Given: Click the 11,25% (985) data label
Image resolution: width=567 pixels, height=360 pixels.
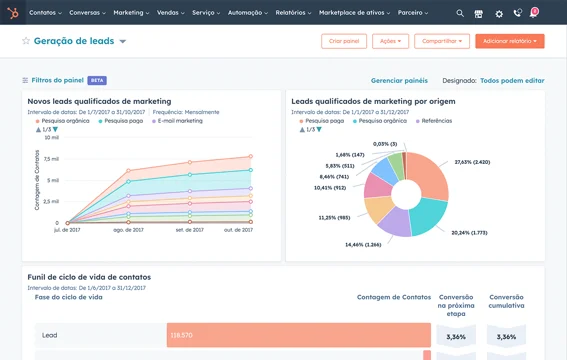Looking at the screenshot, I should 334,218.
